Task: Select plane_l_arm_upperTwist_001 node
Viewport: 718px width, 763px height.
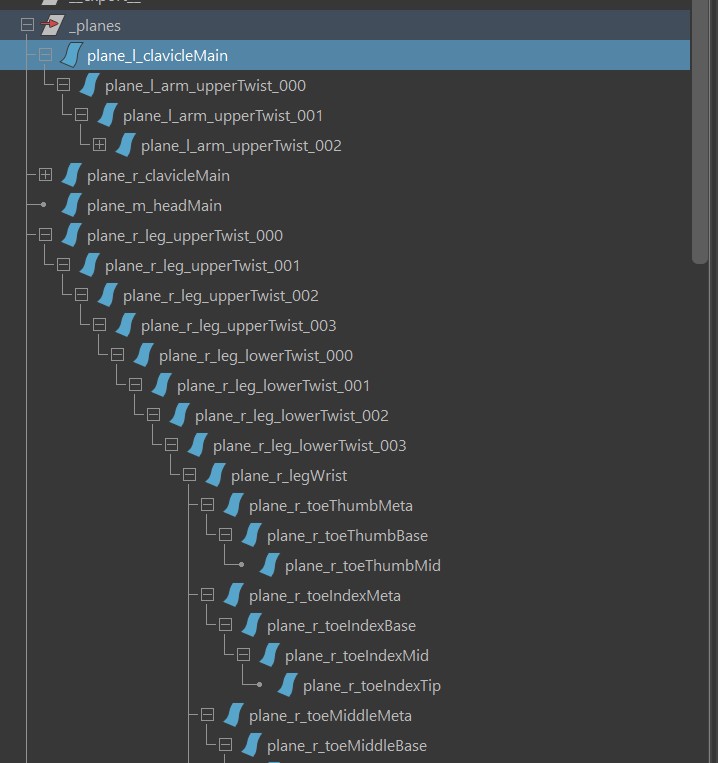Action: click(x=222, y=115)
